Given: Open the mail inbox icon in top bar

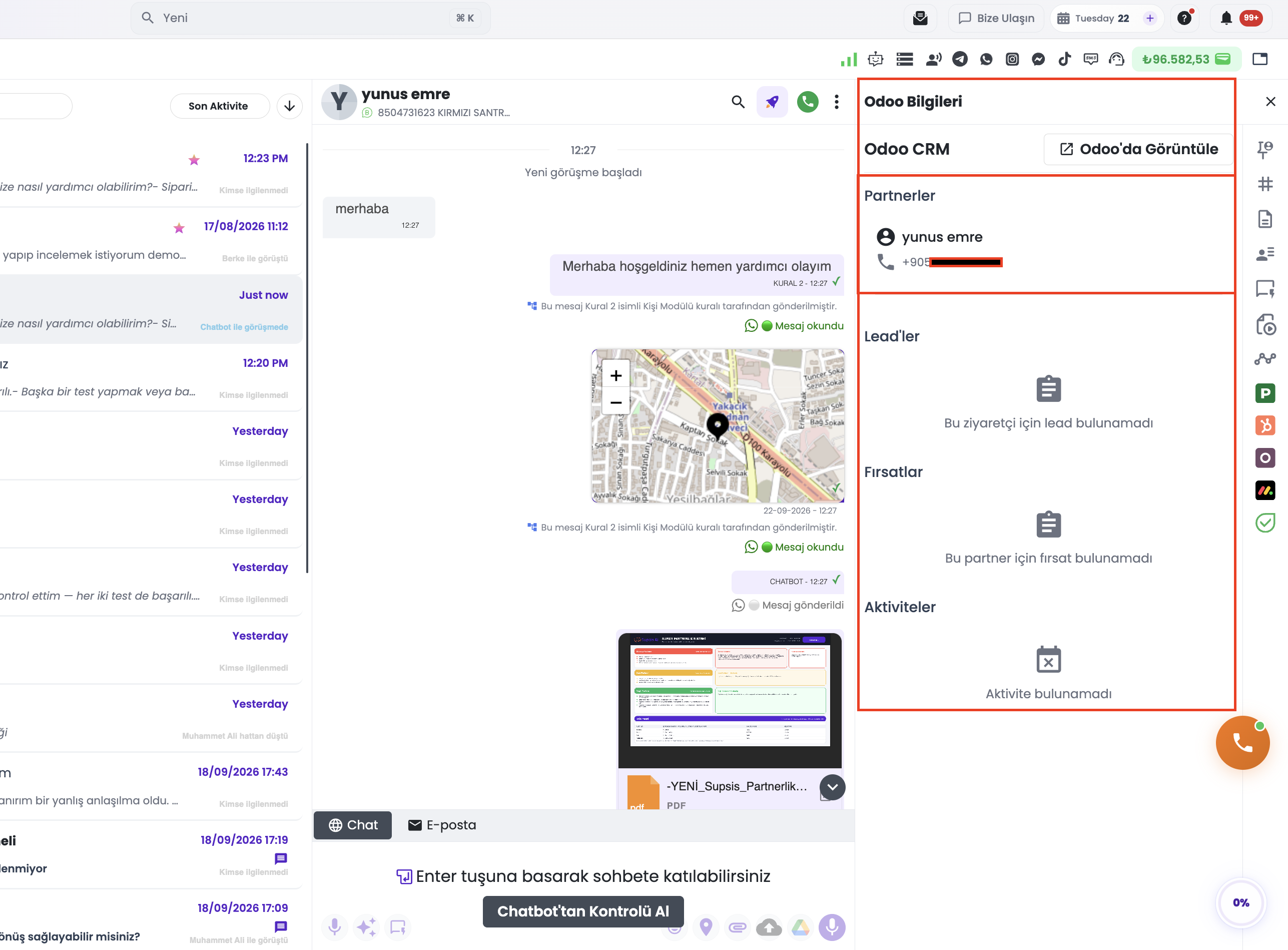Looking at the screenshot, I should point(920,19).
